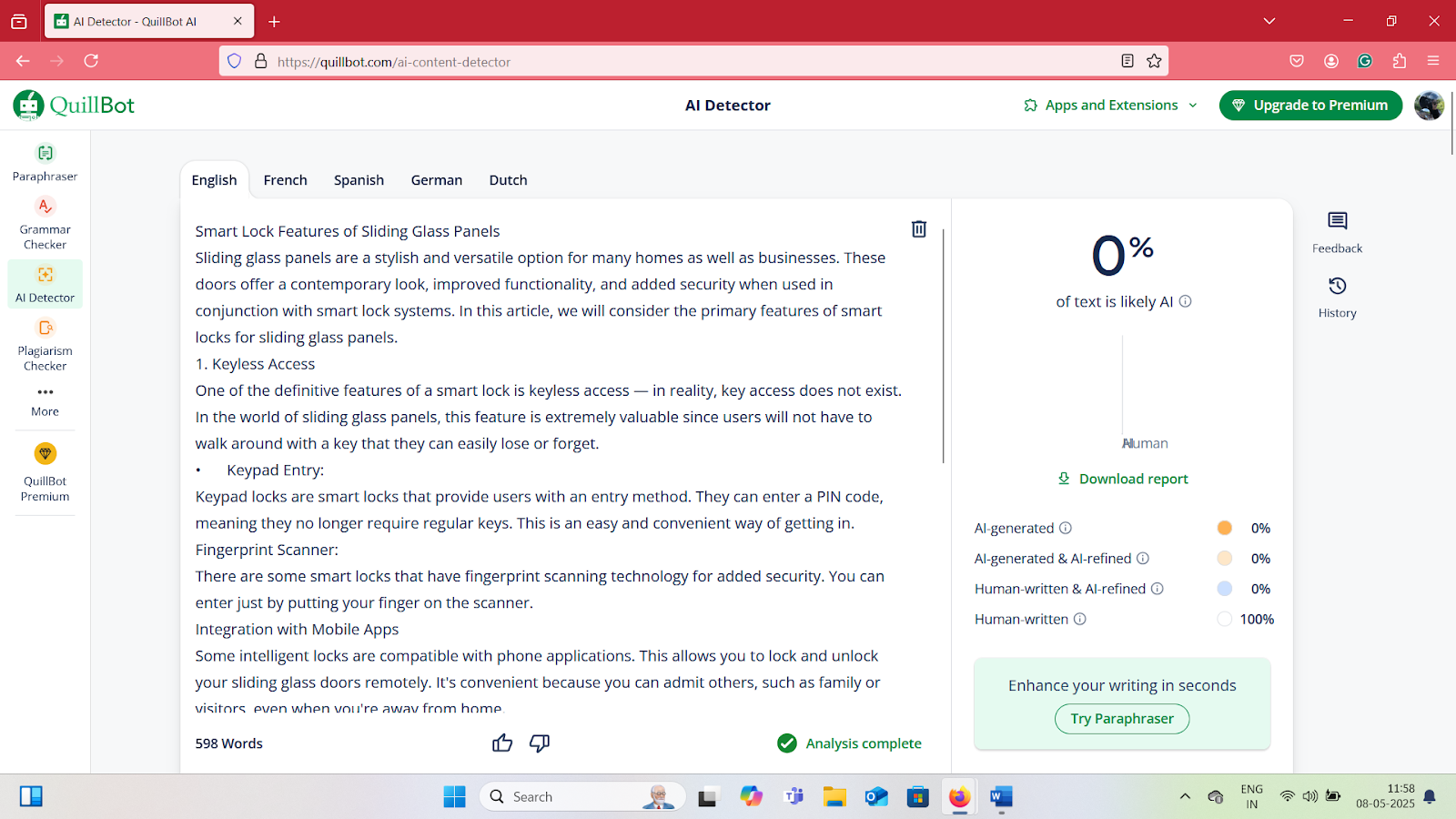This screenshot has height=819, width=1456.
Task: Go back to previous page
Action: tap(23, 61)
